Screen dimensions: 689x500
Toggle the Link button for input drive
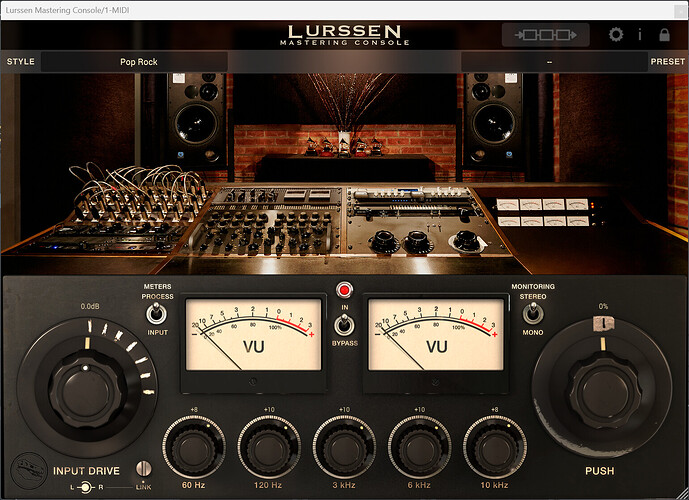coord(143,469)
